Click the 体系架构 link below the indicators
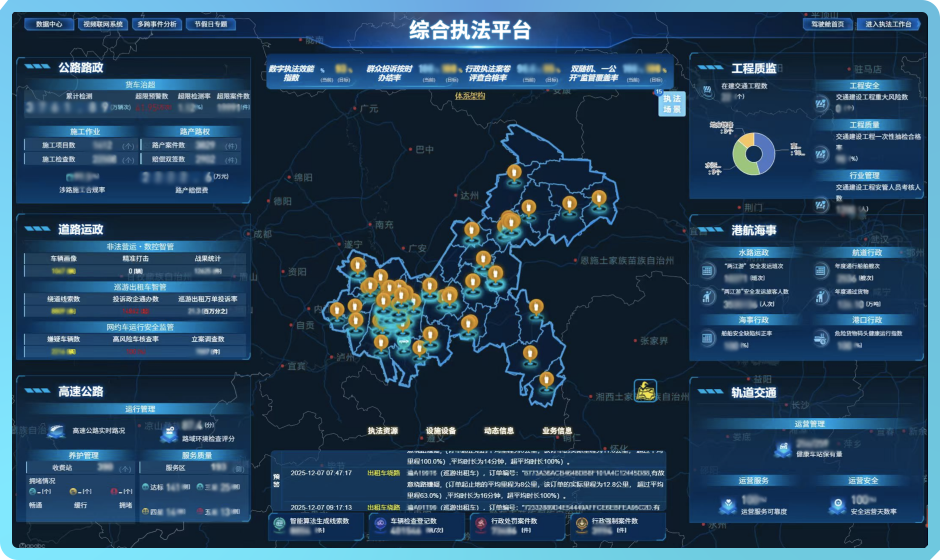 pos(469,97)
